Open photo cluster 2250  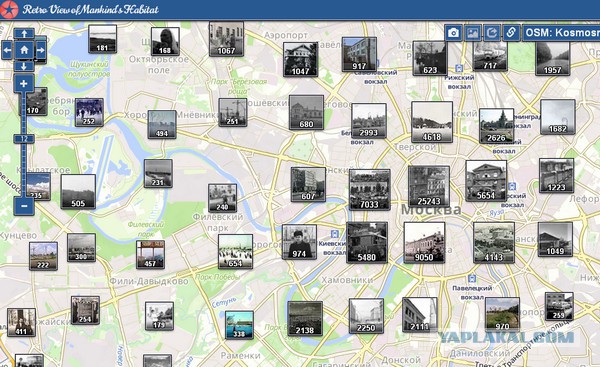pyautogui.click(x=366, y=316)
